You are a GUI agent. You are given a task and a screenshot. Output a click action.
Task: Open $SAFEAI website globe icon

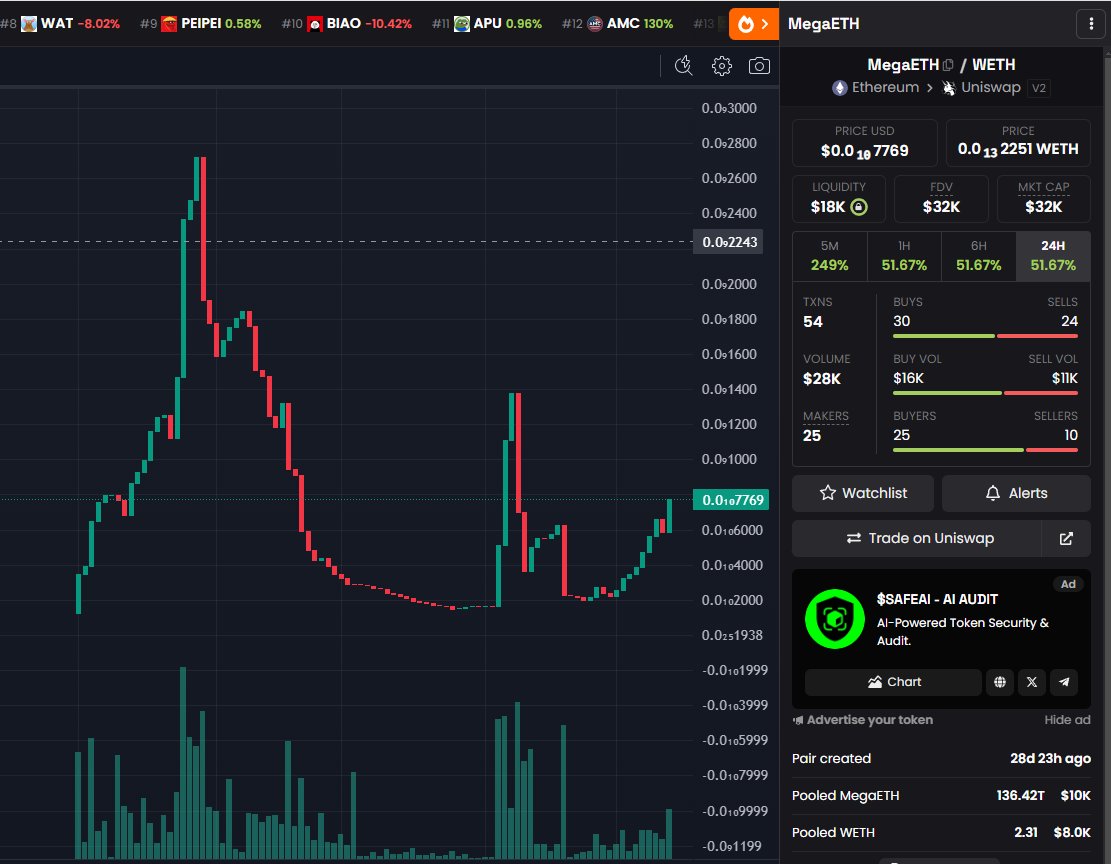click(1000, 682)
